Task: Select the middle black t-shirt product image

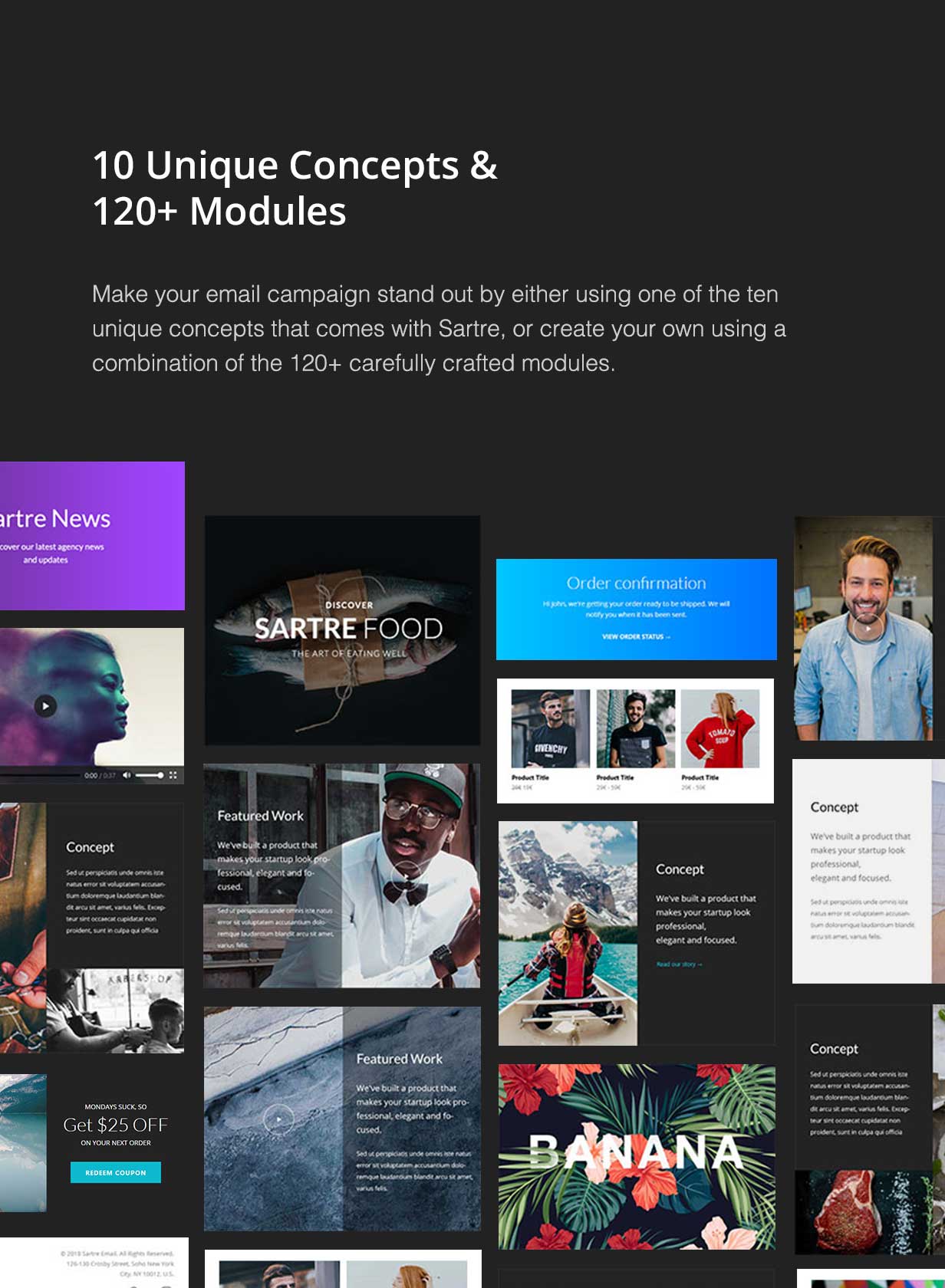Action: tap(636, 728)
